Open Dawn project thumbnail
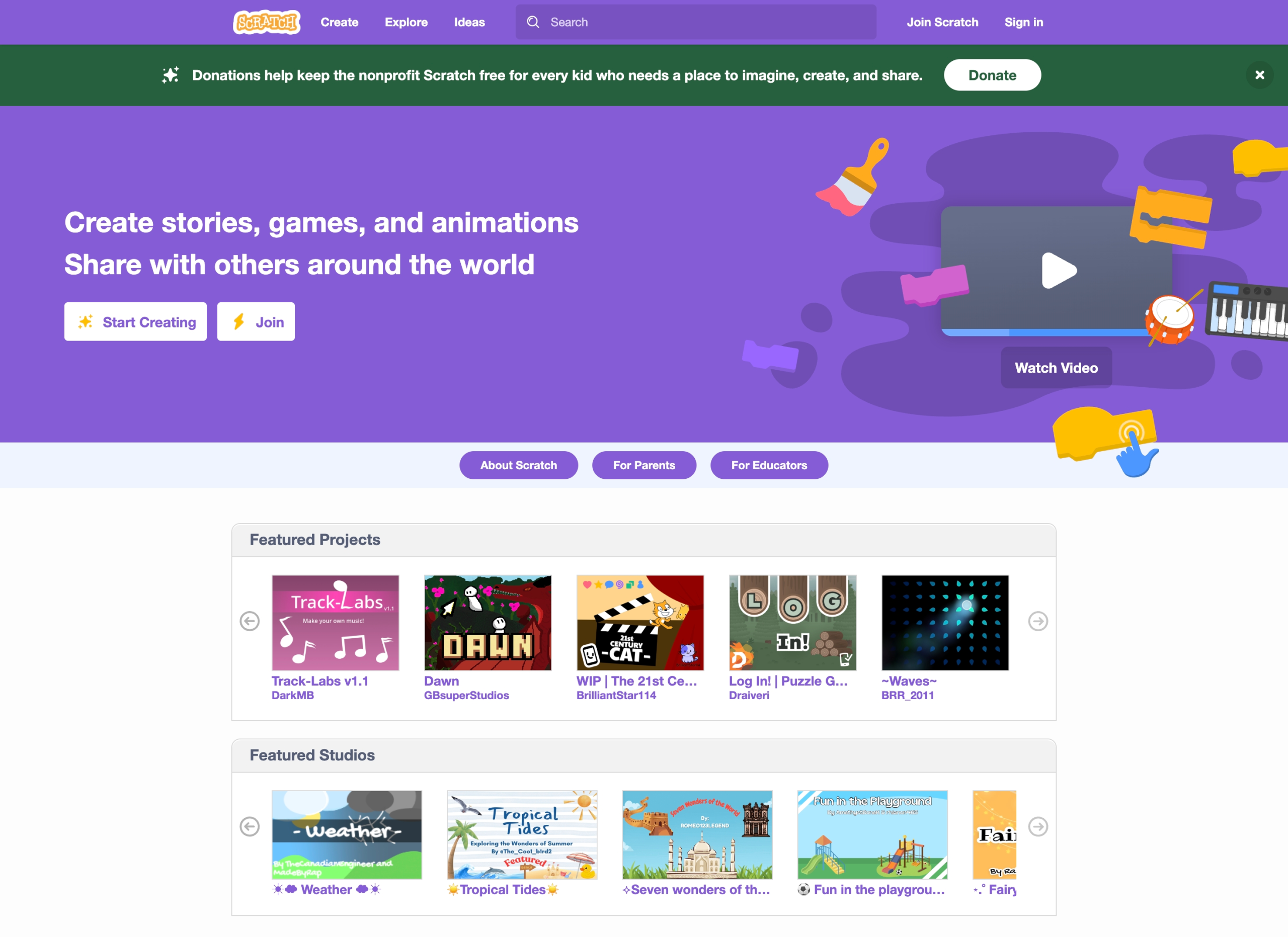 tap(487, 623)
